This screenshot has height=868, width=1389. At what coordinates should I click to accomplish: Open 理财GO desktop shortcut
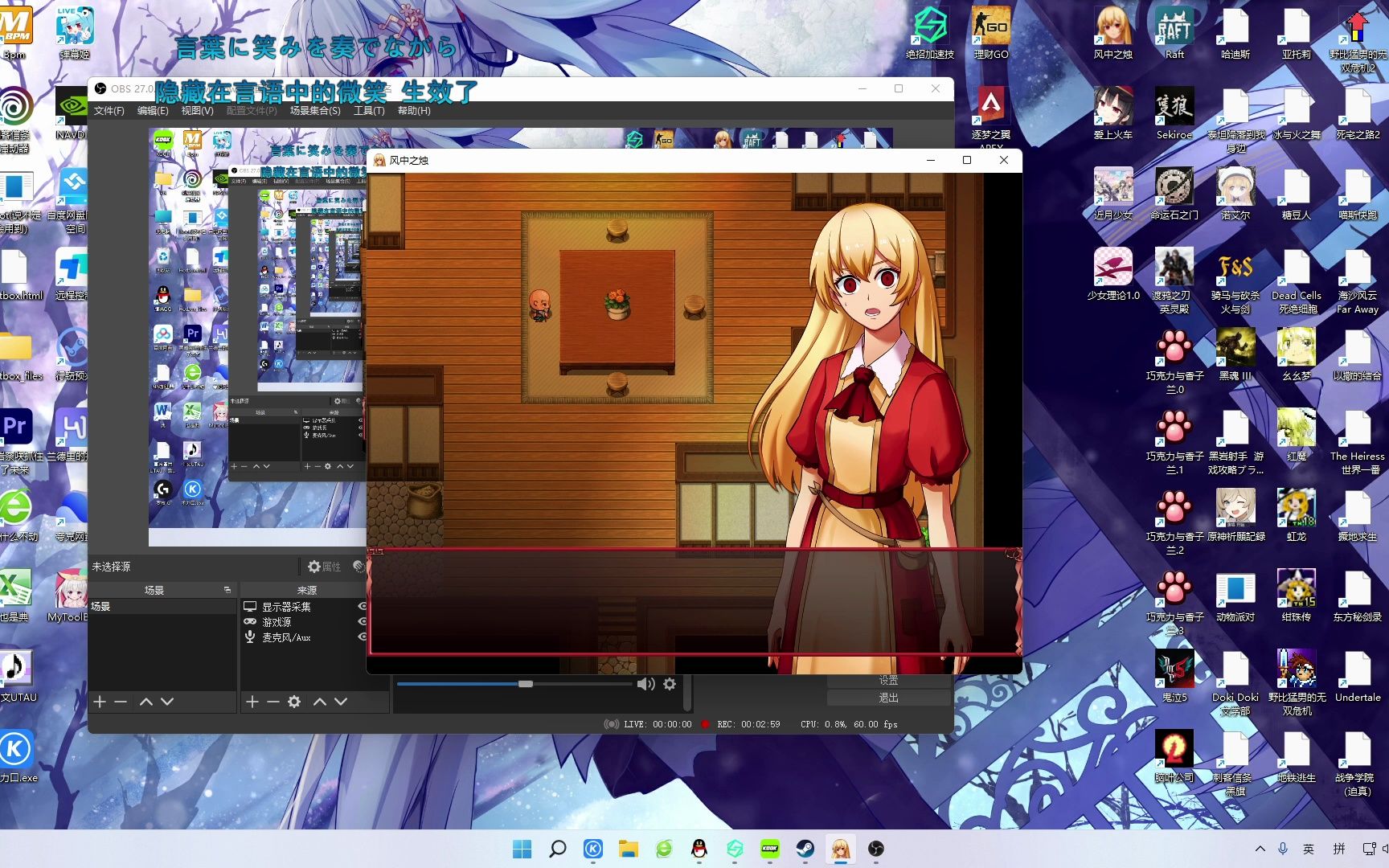991,34
